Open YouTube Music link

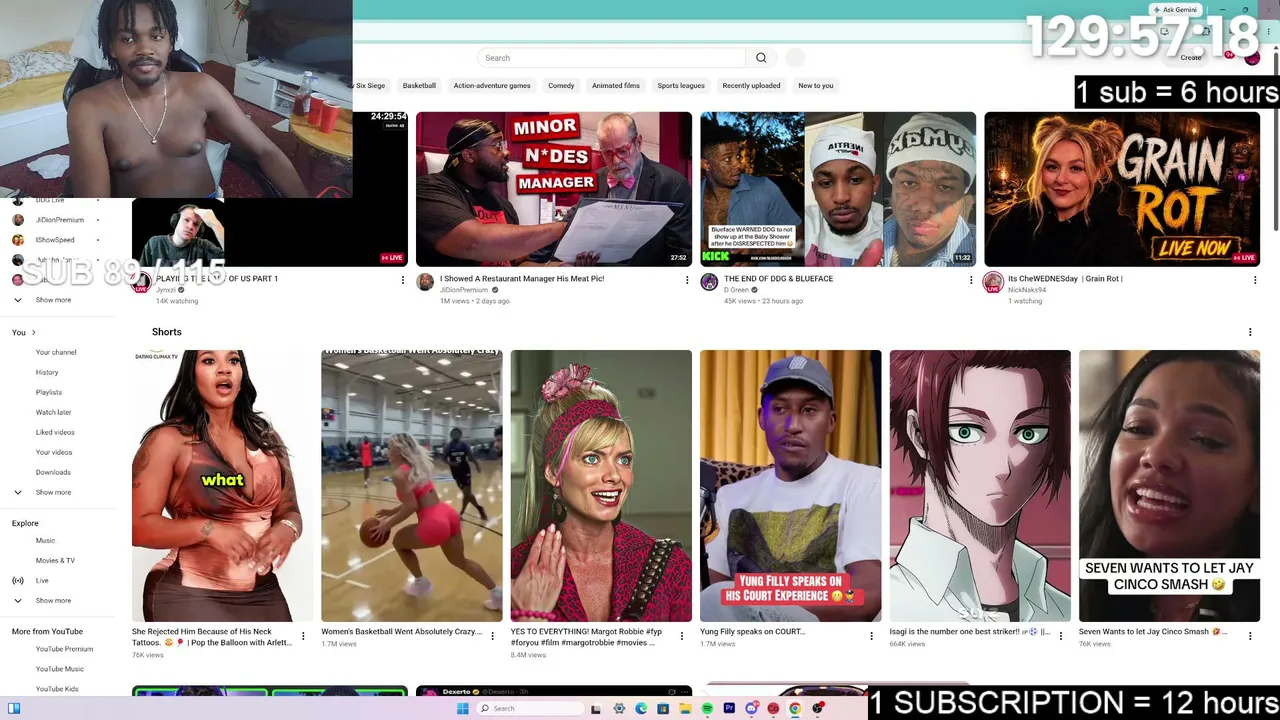click(60, 669)
